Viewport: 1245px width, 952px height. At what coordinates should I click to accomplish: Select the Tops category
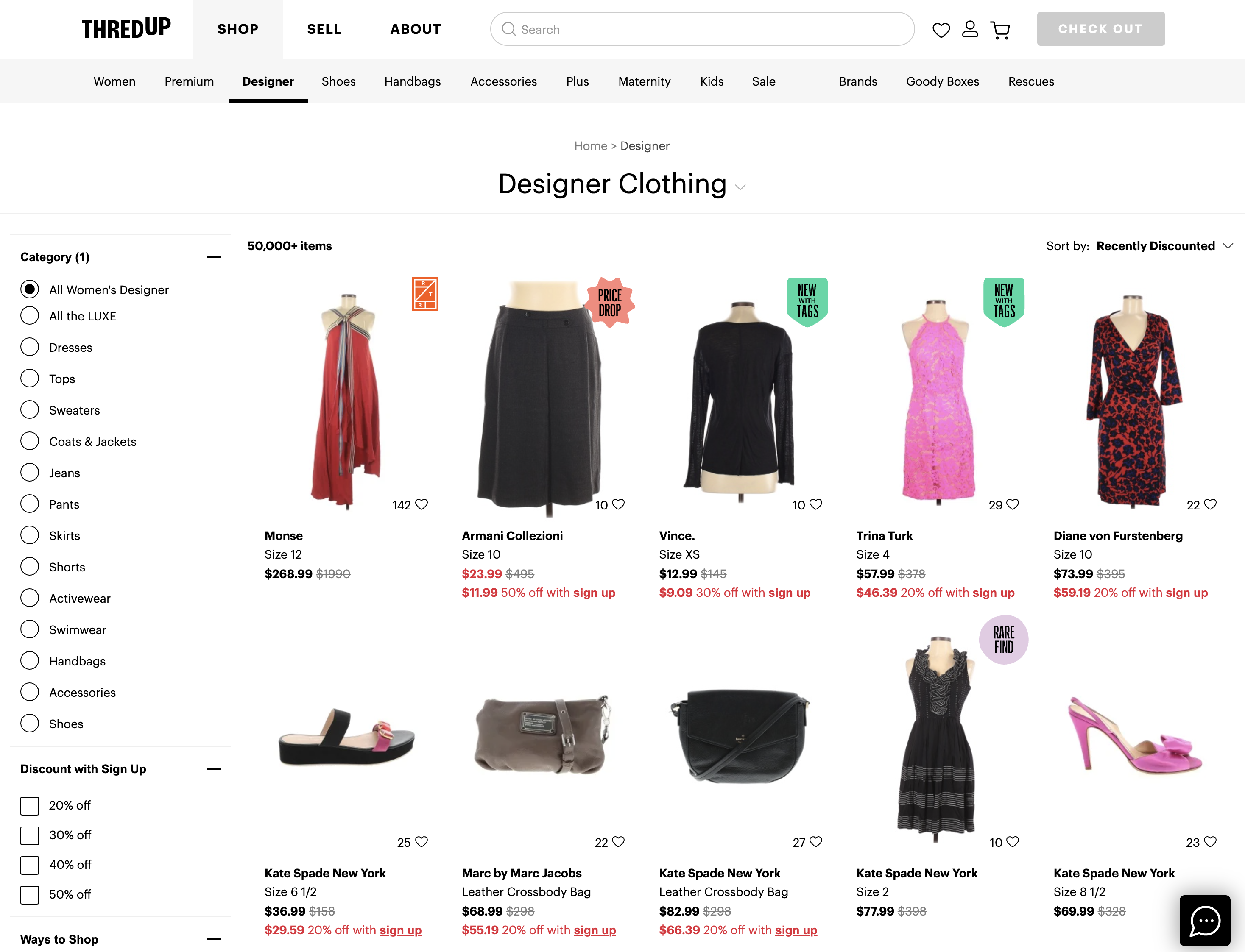[30, 379]
